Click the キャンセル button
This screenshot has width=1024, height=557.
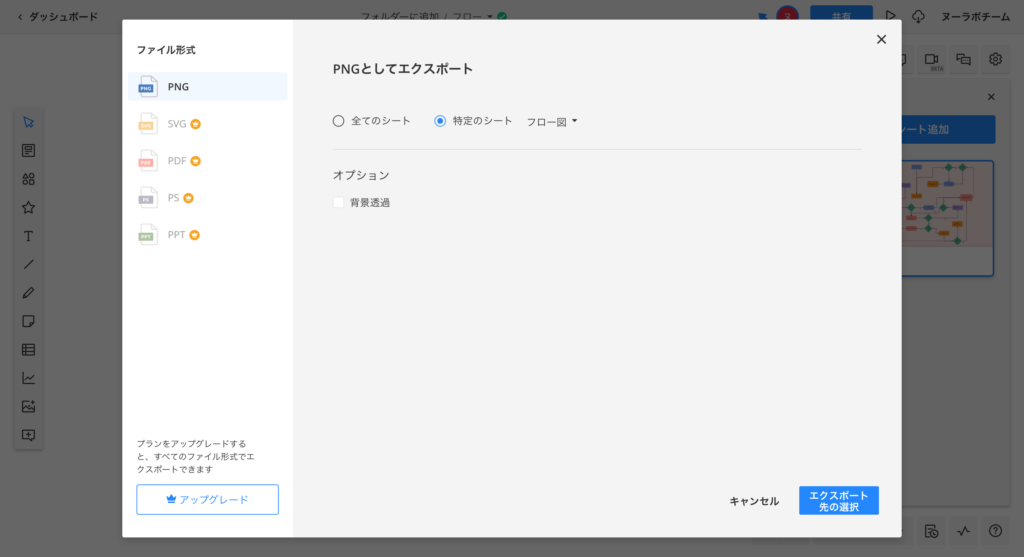754,501
